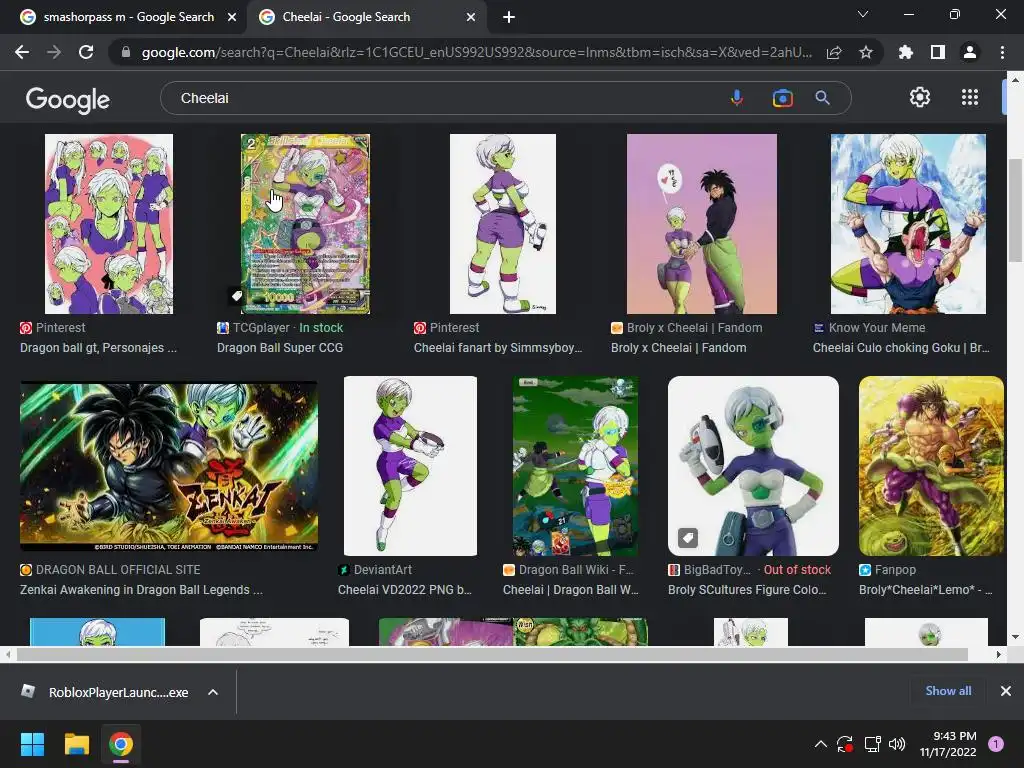Open the Google apps grid

click(970, 97)
